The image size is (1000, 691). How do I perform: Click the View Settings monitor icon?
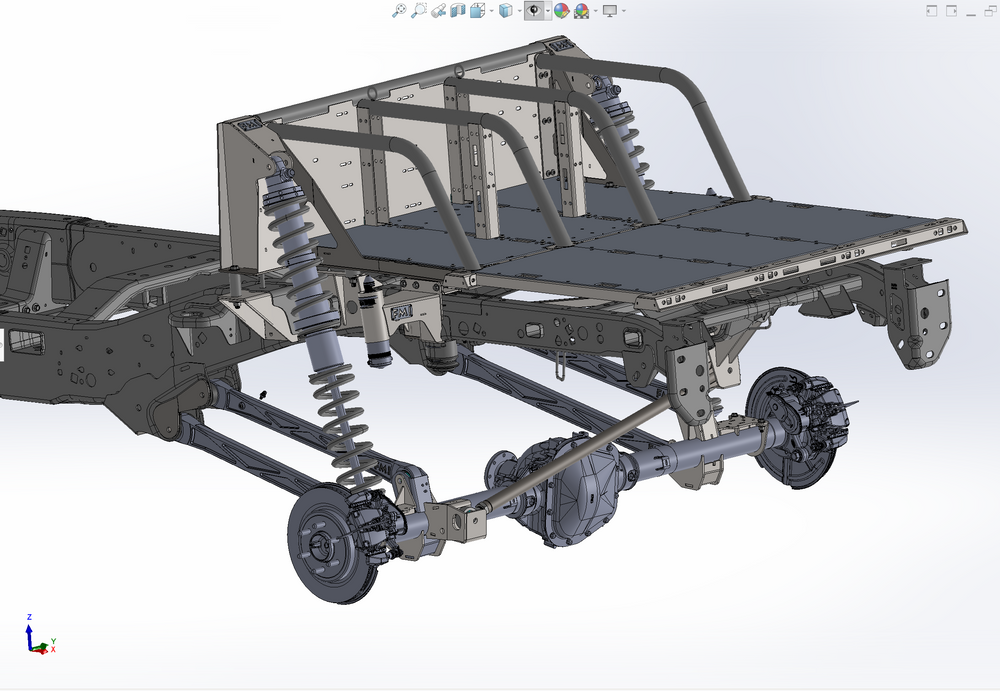[609, 10]
